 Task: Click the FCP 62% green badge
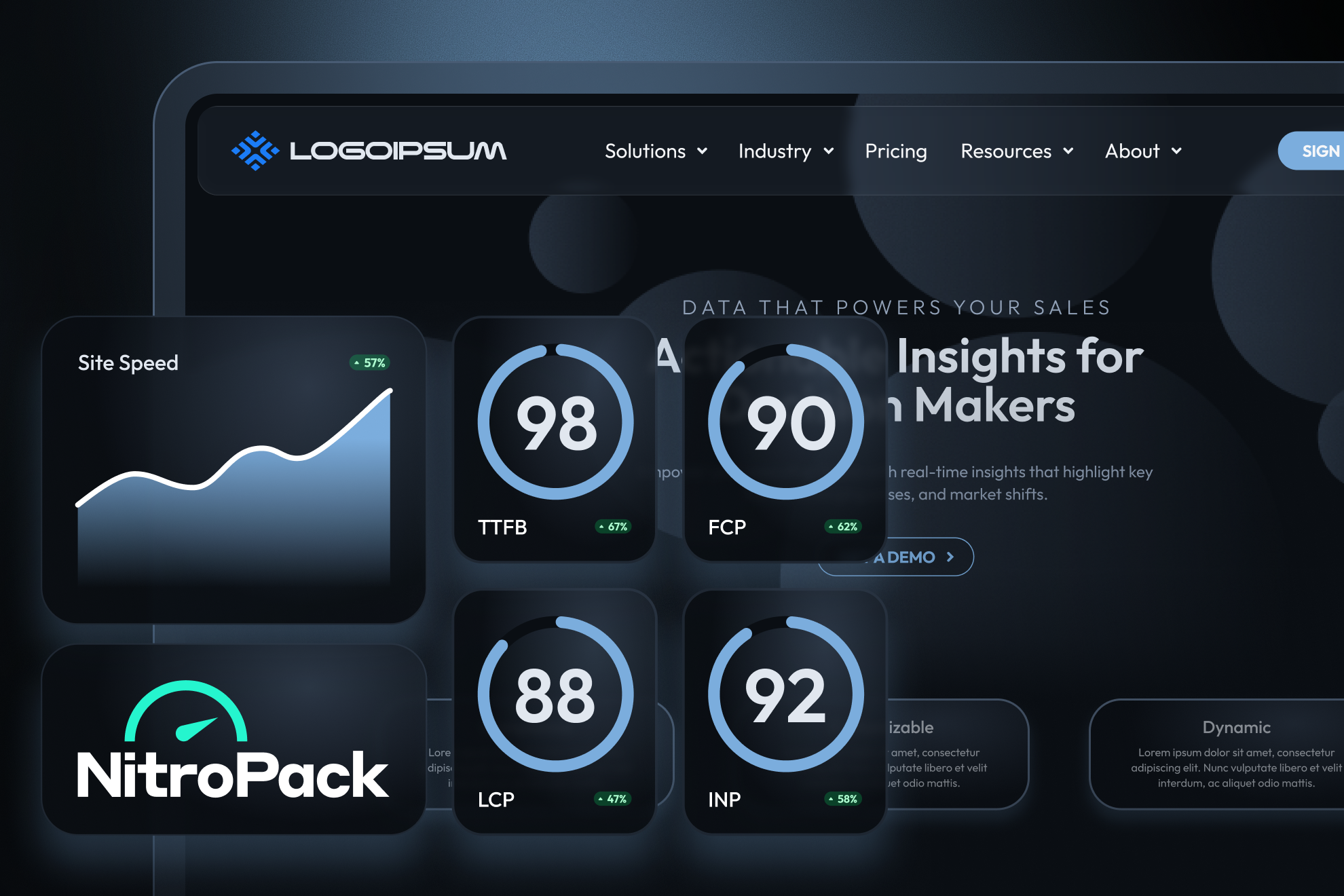click(x=843, y=527)
